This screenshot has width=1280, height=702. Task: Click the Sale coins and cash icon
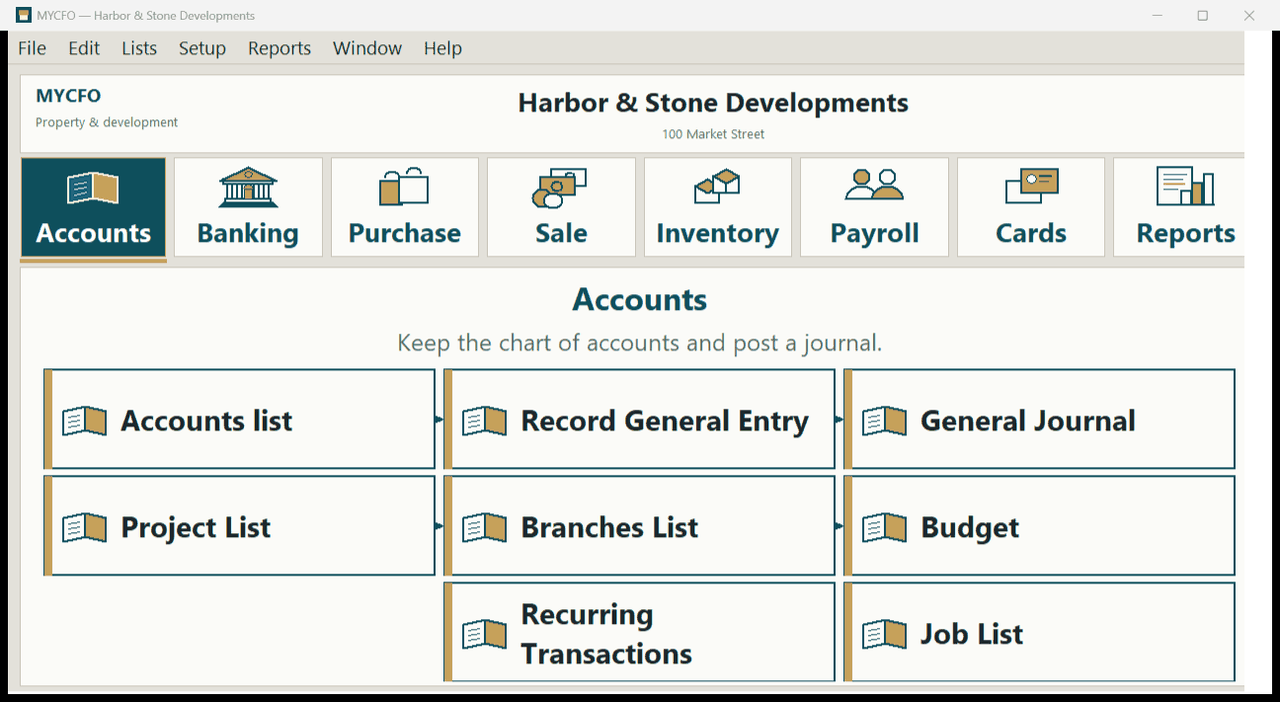(x=560, y=188)
